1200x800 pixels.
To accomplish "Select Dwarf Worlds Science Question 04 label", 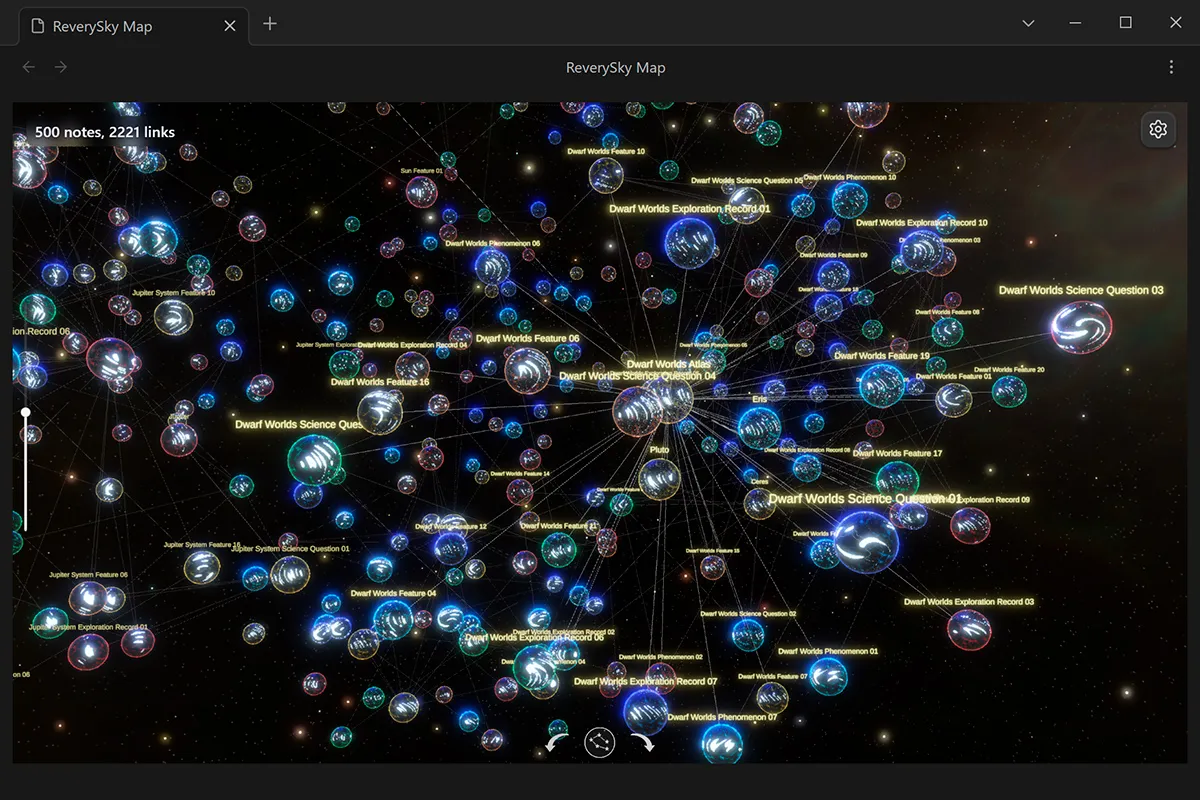I will [638, 376].
